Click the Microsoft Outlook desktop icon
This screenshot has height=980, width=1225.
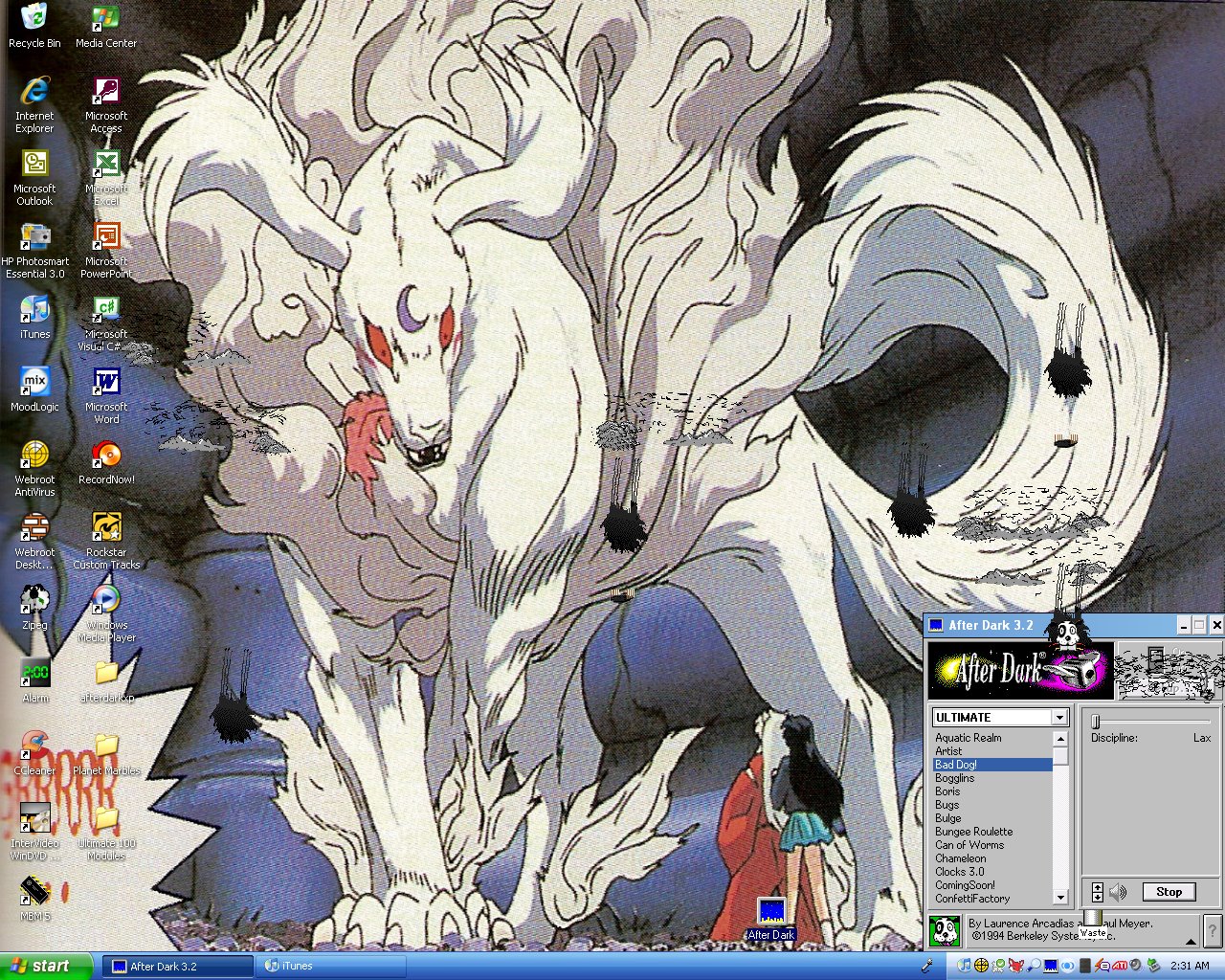click(34, 177)
